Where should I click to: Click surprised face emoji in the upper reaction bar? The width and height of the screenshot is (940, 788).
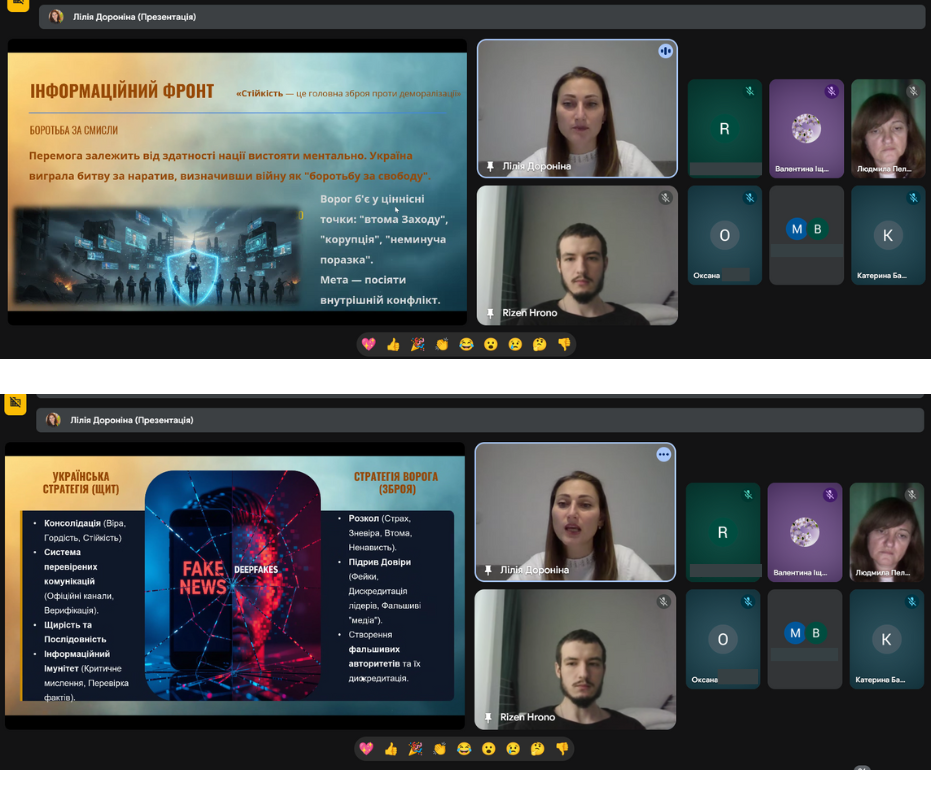click(491, 344)
